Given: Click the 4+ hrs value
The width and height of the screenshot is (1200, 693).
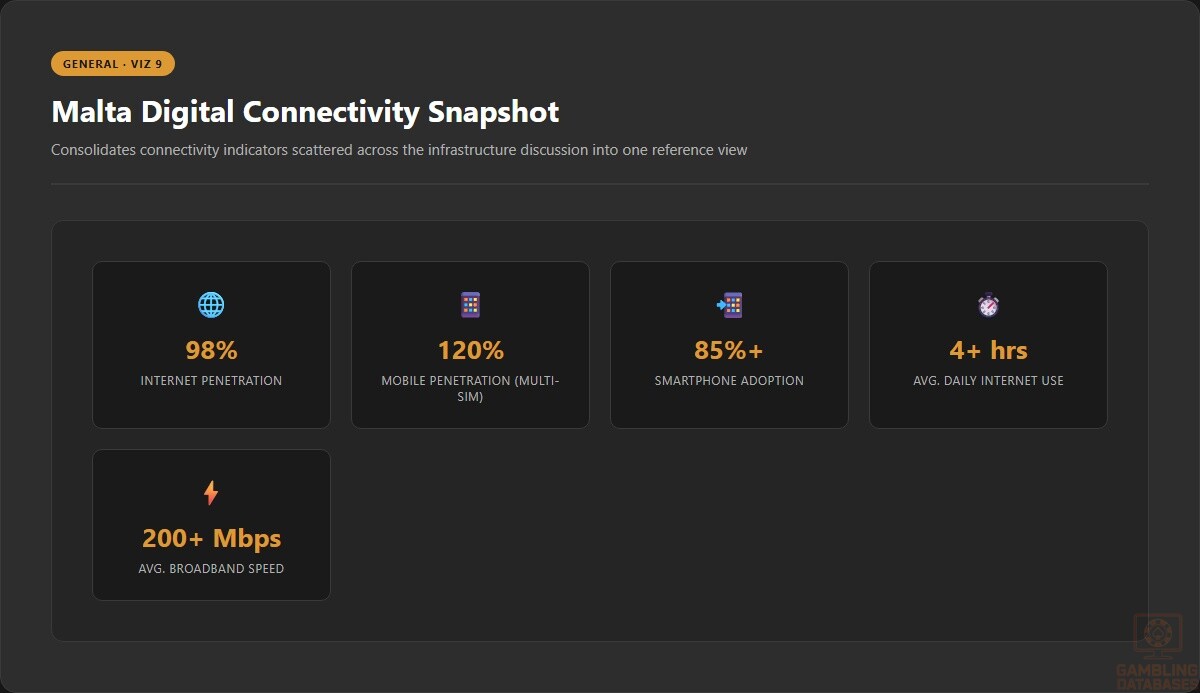Looking at the screenshot, I should coord(988,350).
